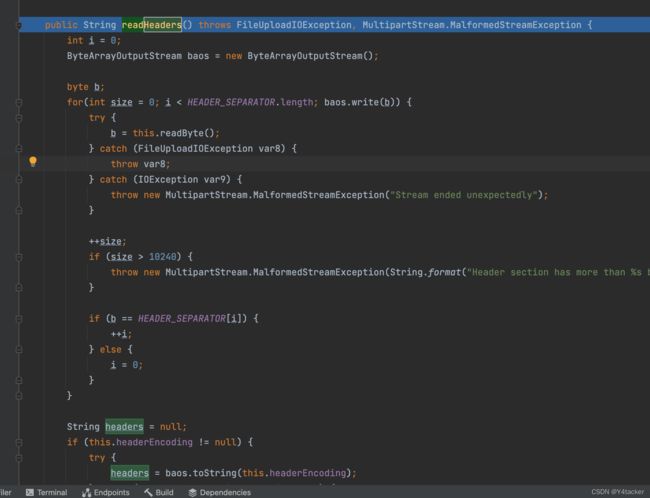This screenshot has height=498, width=650.
Task: Collapse the readHeaders method fold marker
Action: point(19,25)
